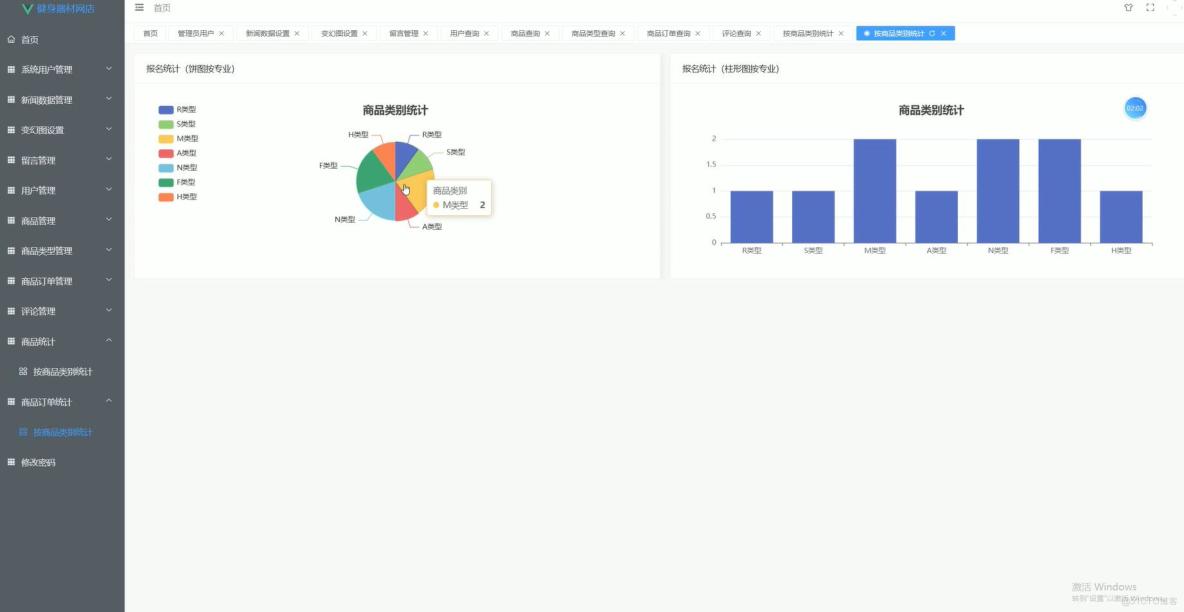Click the grid icon beside 按商品类别统计
This screenshot has width=1184, height=612.
[22, 371]
